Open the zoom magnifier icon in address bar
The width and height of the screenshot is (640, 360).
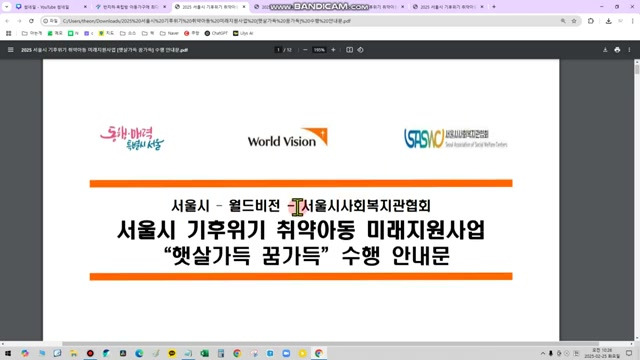[563, 21]
